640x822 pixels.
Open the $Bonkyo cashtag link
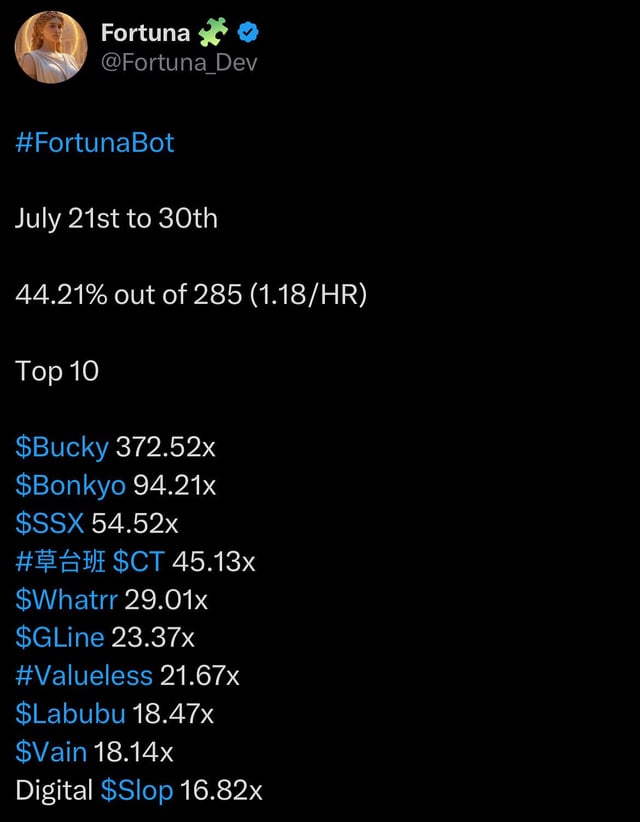pos(70,485)
